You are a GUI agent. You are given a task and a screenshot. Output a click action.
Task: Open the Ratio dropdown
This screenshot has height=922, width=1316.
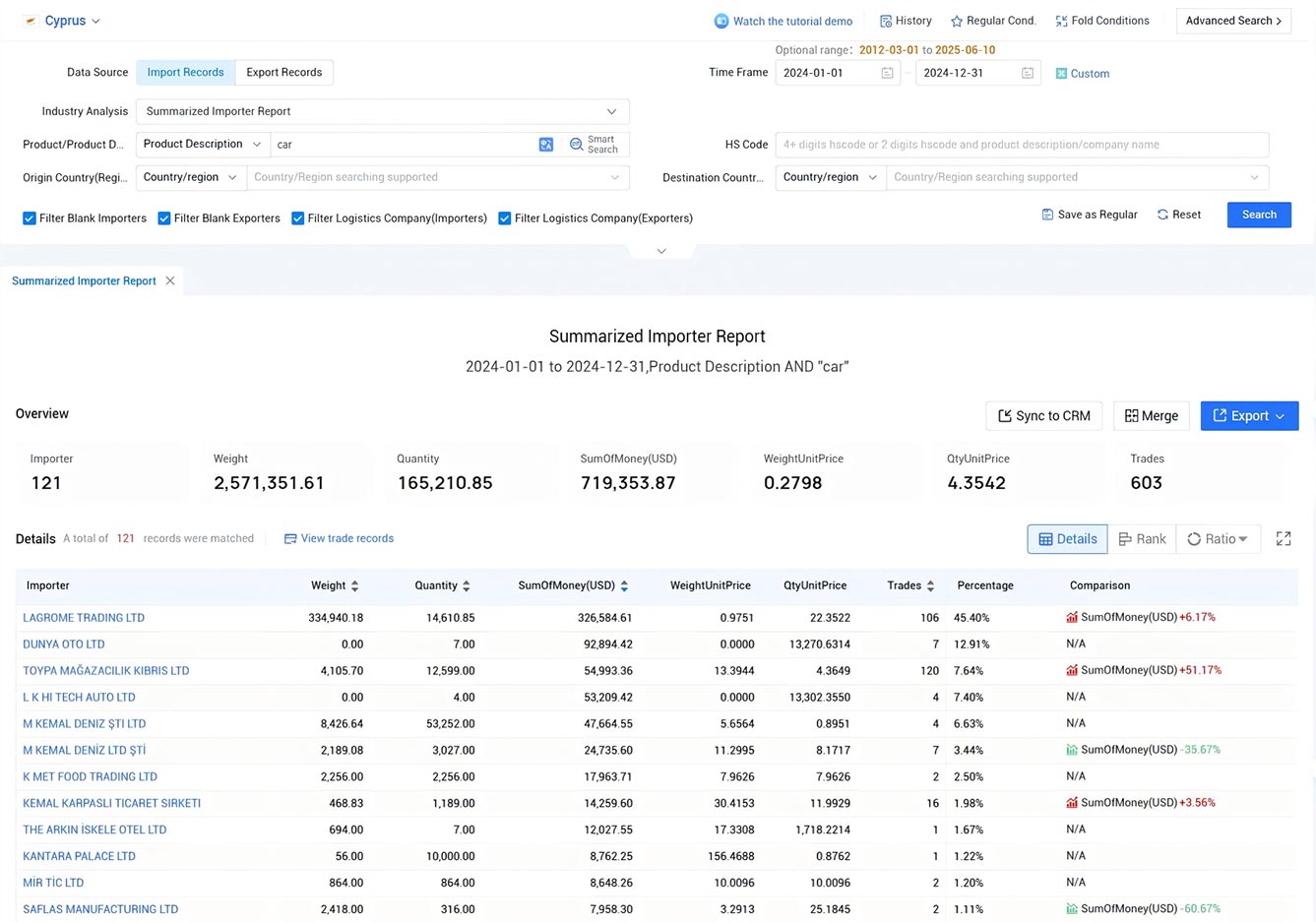tap(1218, 539)
